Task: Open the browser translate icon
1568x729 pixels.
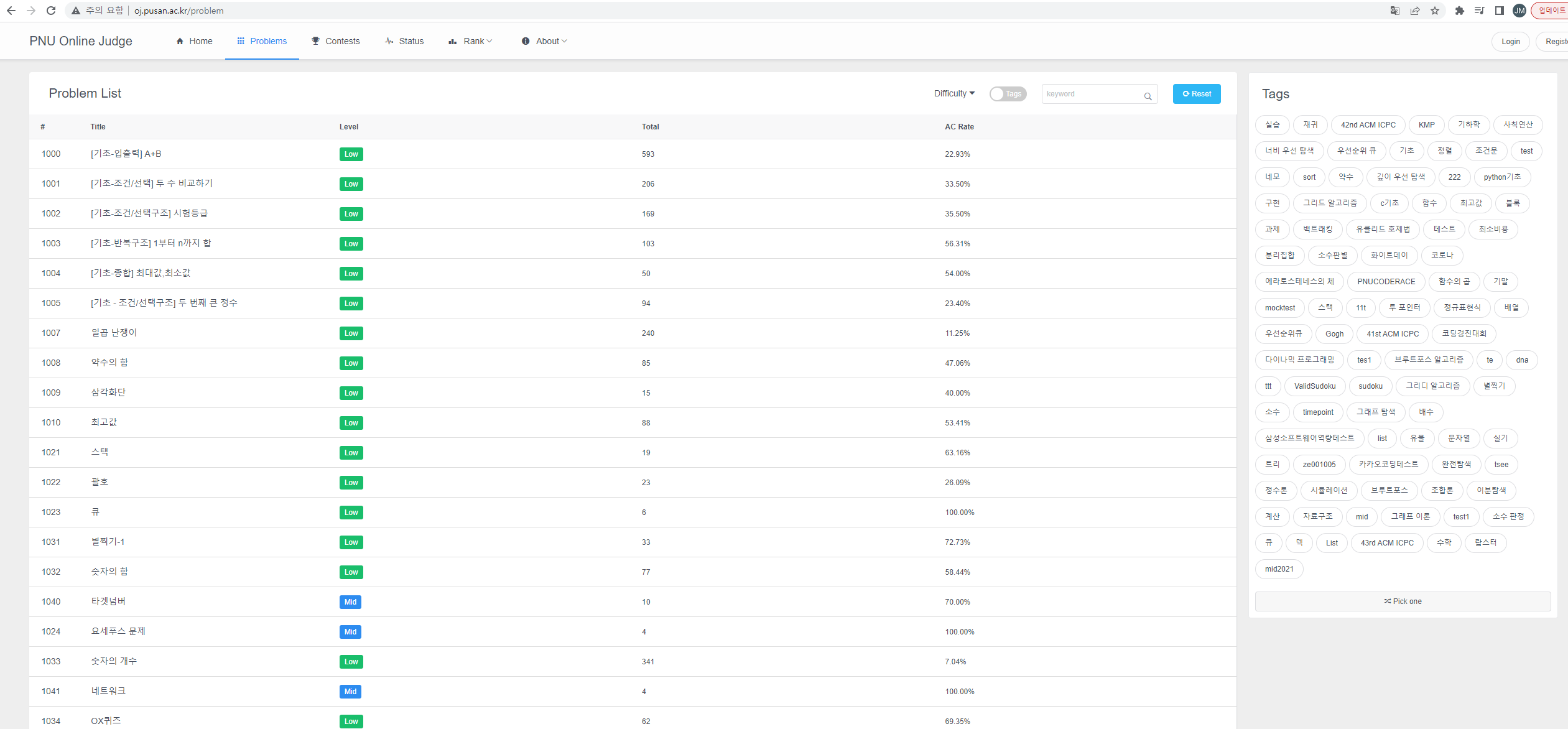Action: 1394,10
